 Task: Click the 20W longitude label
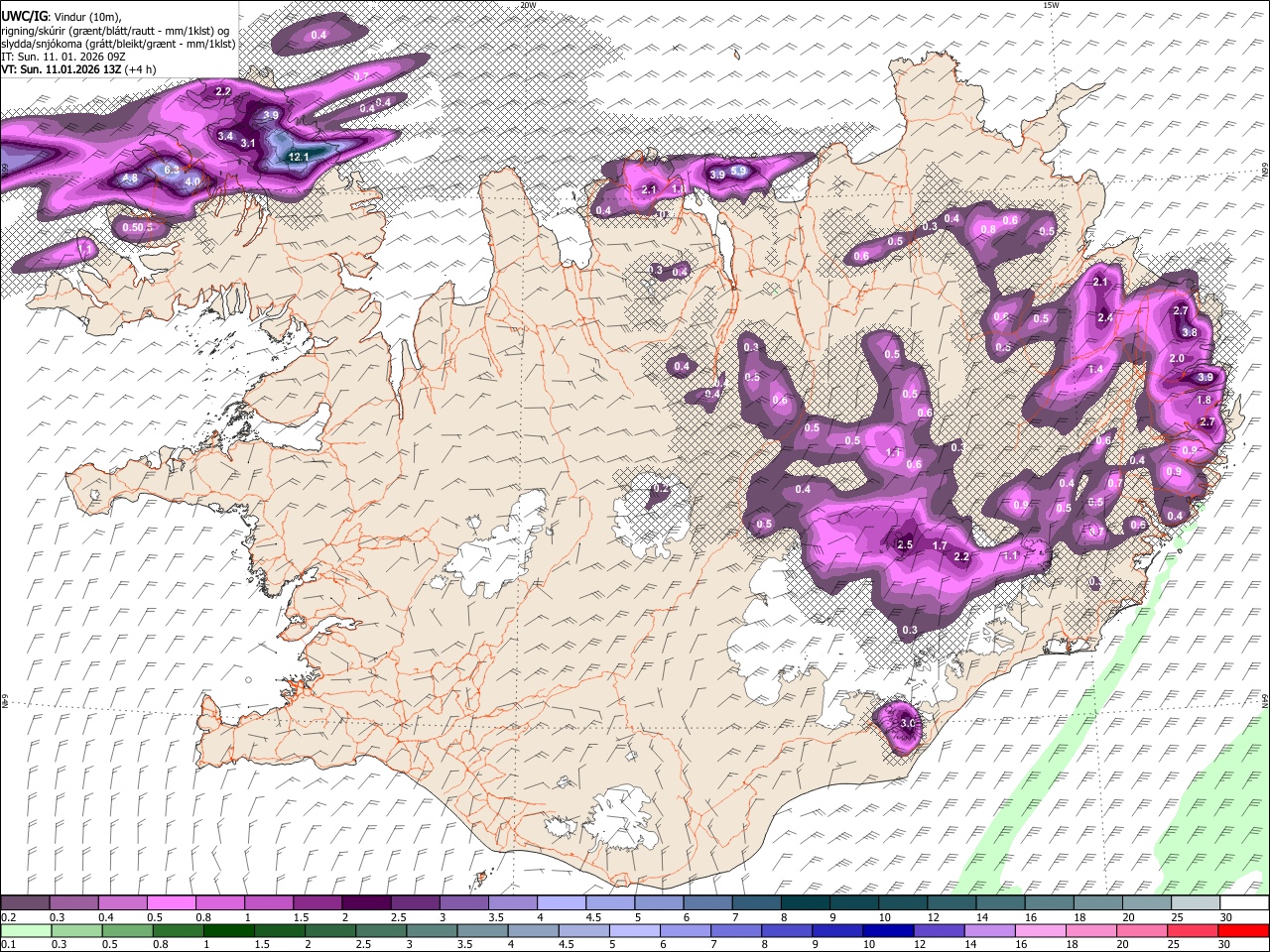528,5
